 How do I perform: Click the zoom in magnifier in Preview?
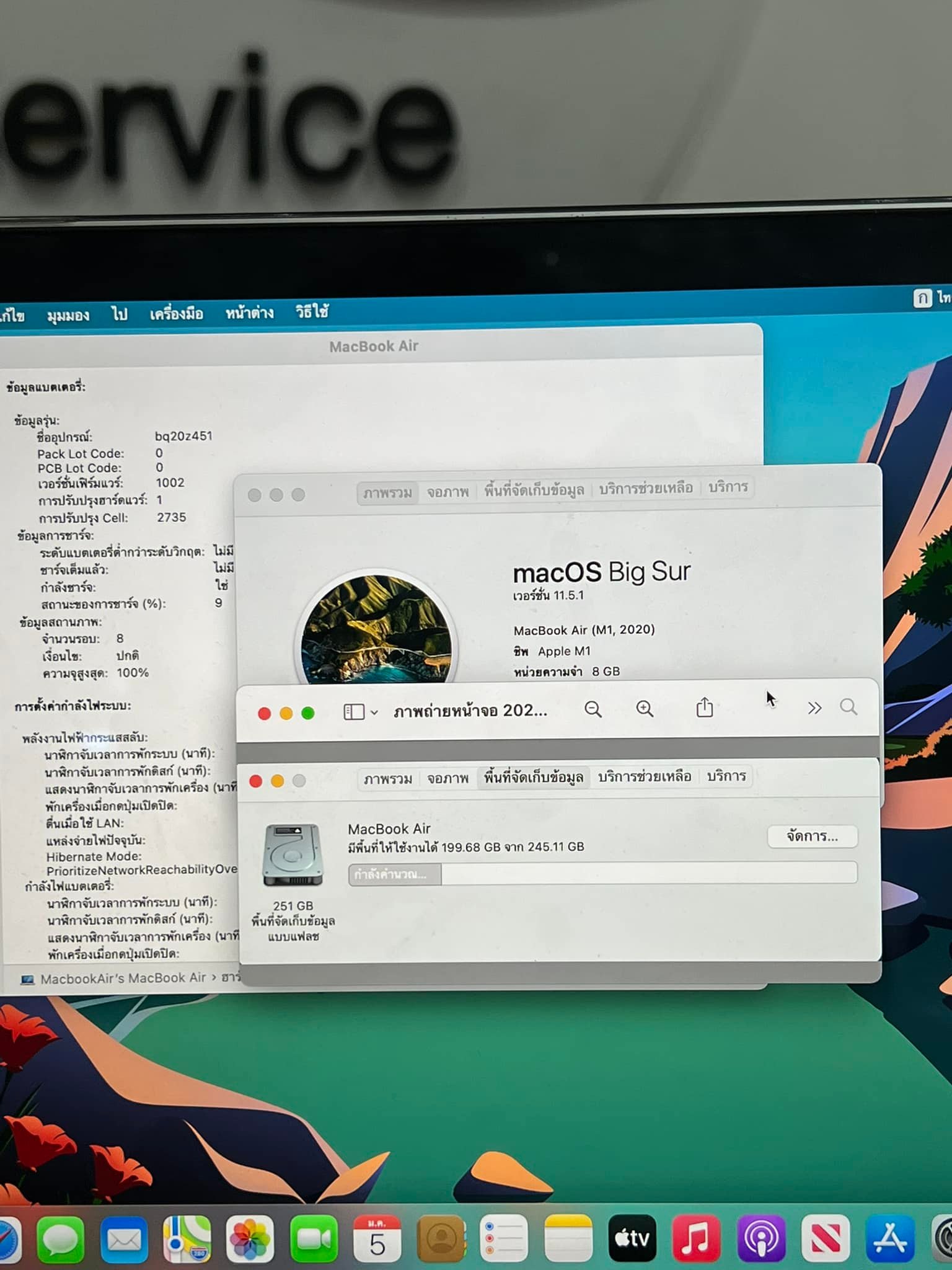(645, 709)
